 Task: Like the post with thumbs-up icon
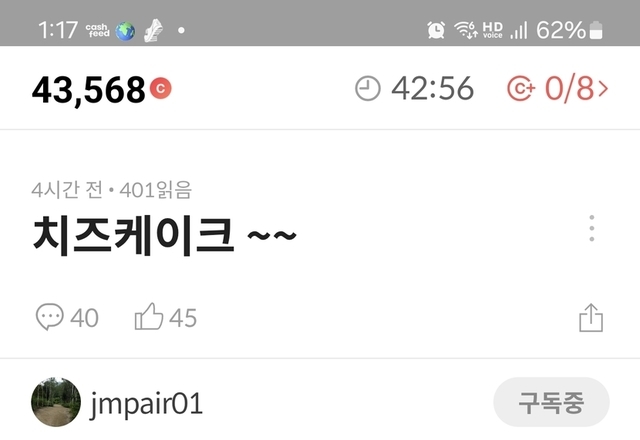coord(149,316)
